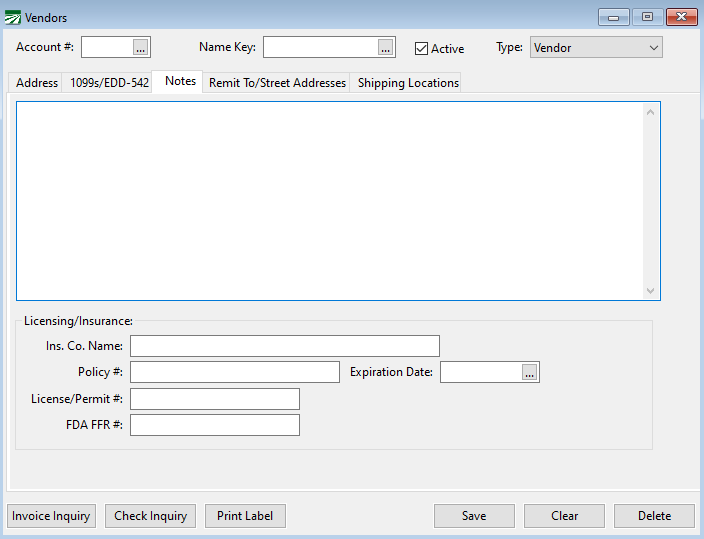Go to the Shipping Locations tab
The image size is (704, 539).
click(408, 83)
